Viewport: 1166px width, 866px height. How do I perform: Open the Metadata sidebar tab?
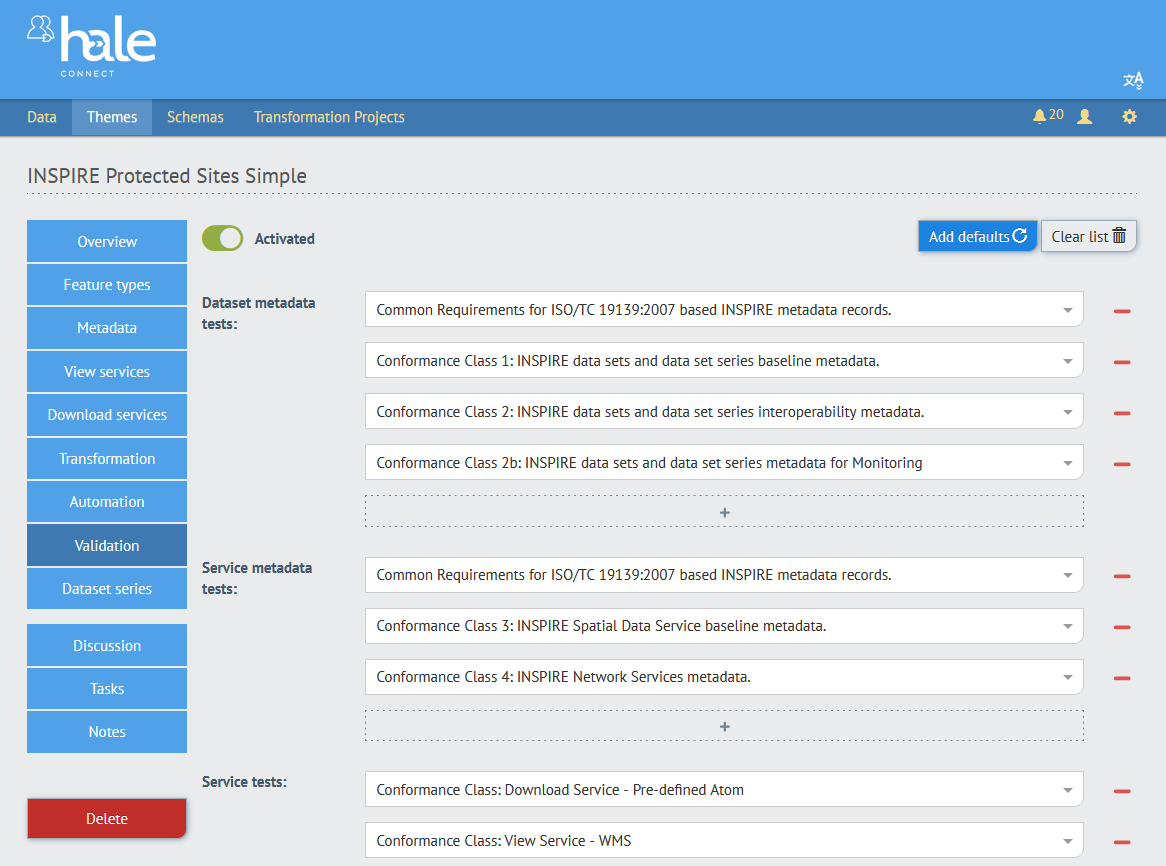107,328
